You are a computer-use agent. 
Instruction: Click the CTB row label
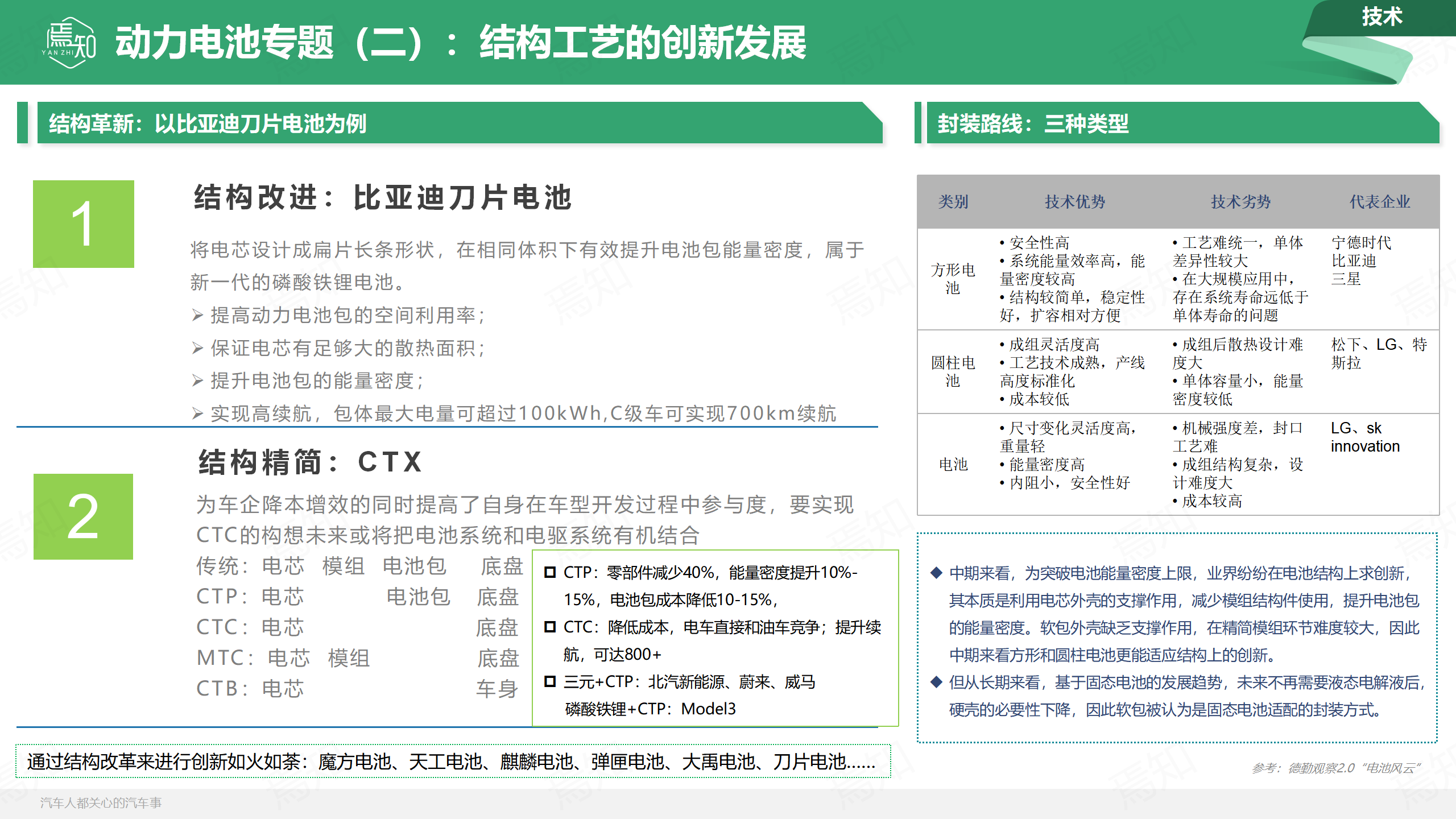click(x=222, y=689)
